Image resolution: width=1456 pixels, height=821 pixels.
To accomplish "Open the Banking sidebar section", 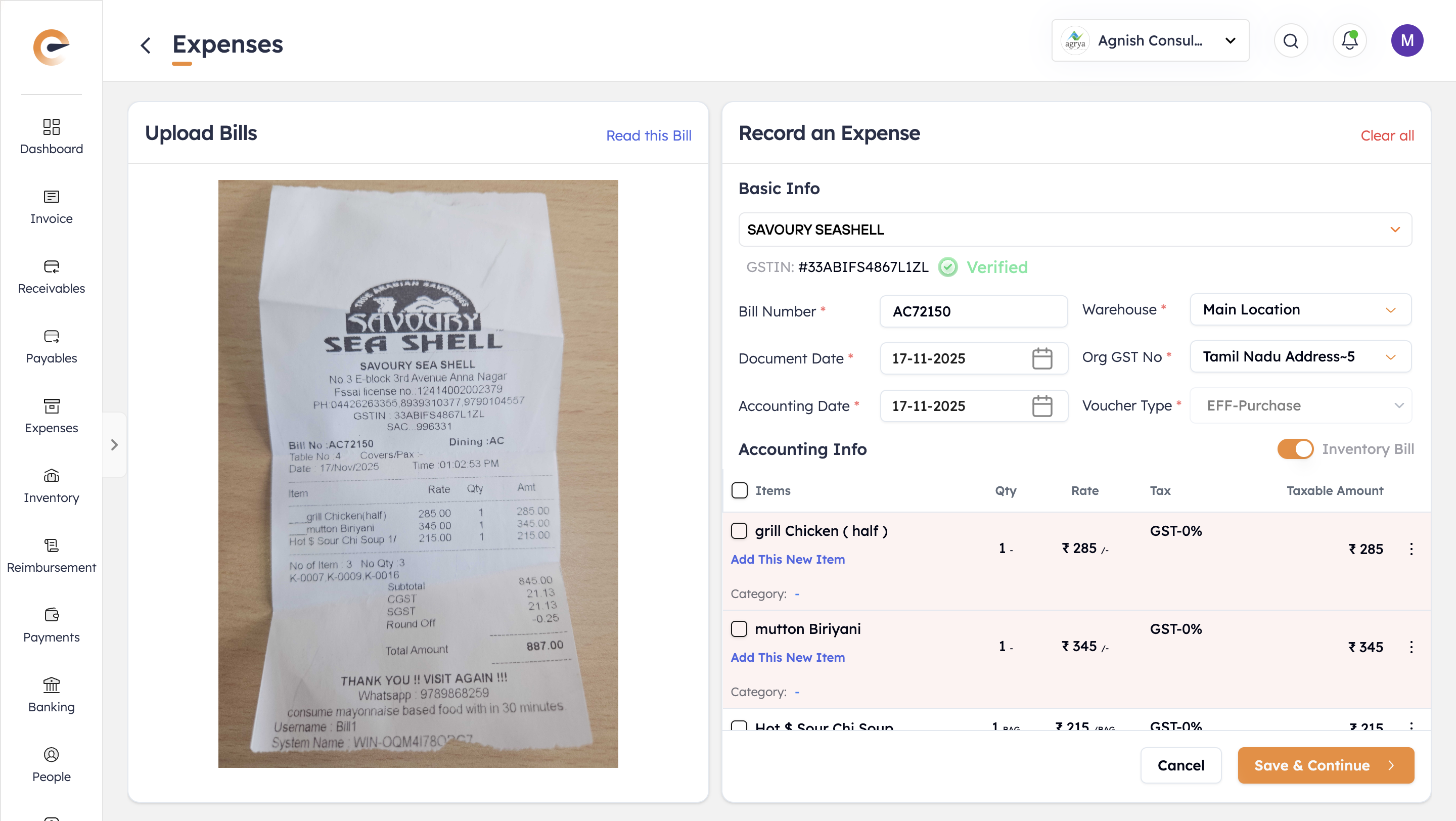I will 52,695.
